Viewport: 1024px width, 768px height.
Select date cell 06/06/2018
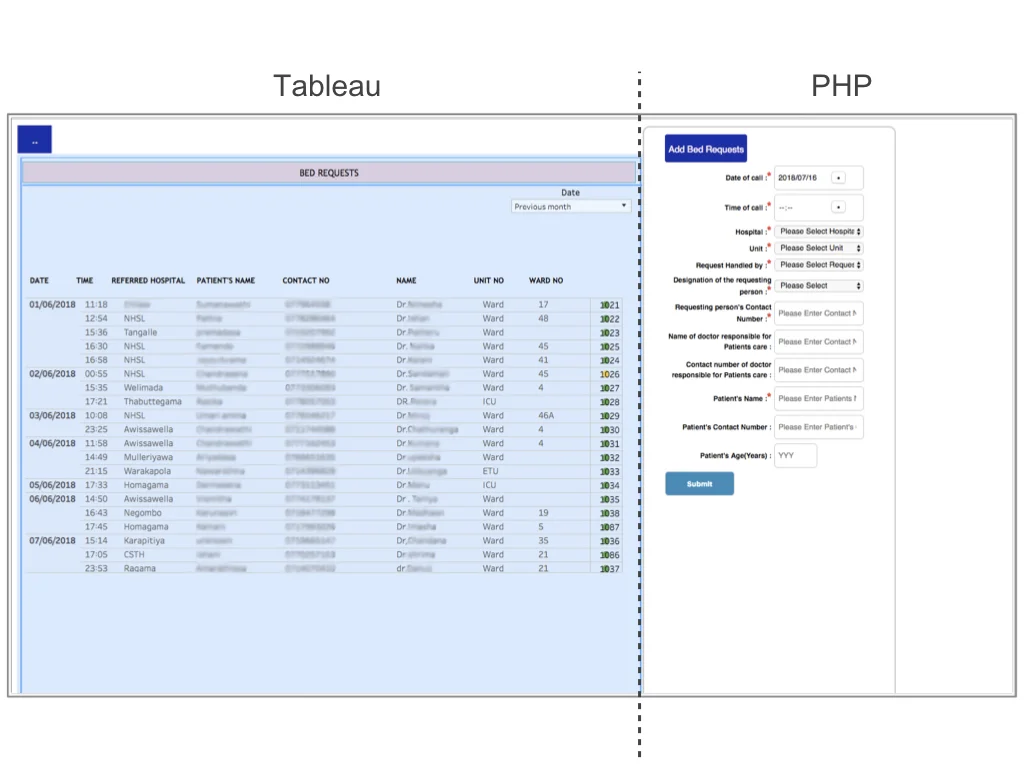coord(52,498)
